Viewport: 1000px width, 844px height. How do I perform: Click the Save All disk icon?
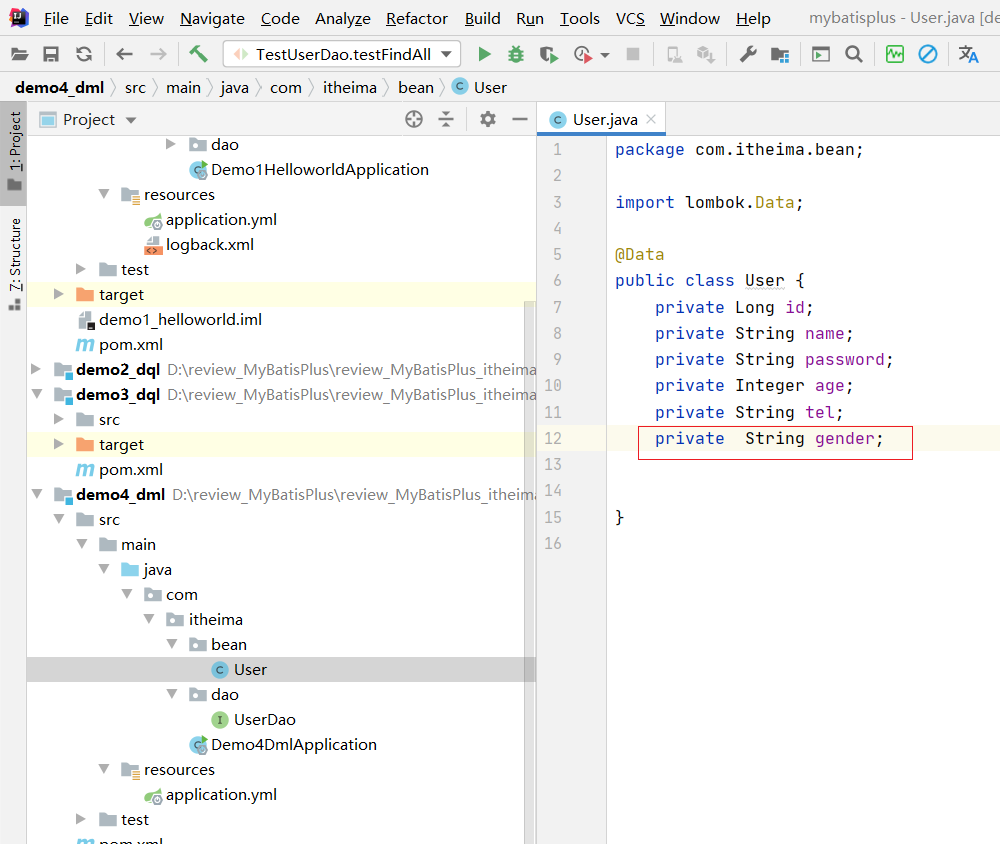(x=51, y=54)
